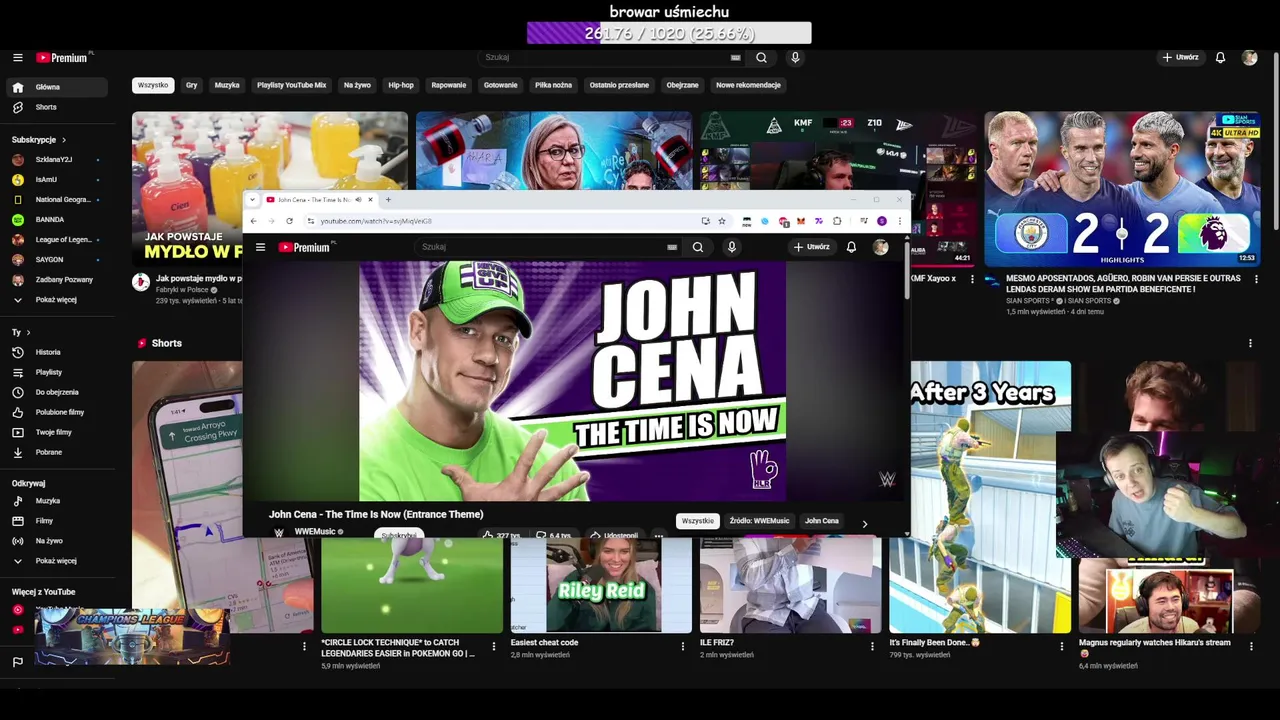Expand Pokaż więcej under subscriptions

coord(57,300)
